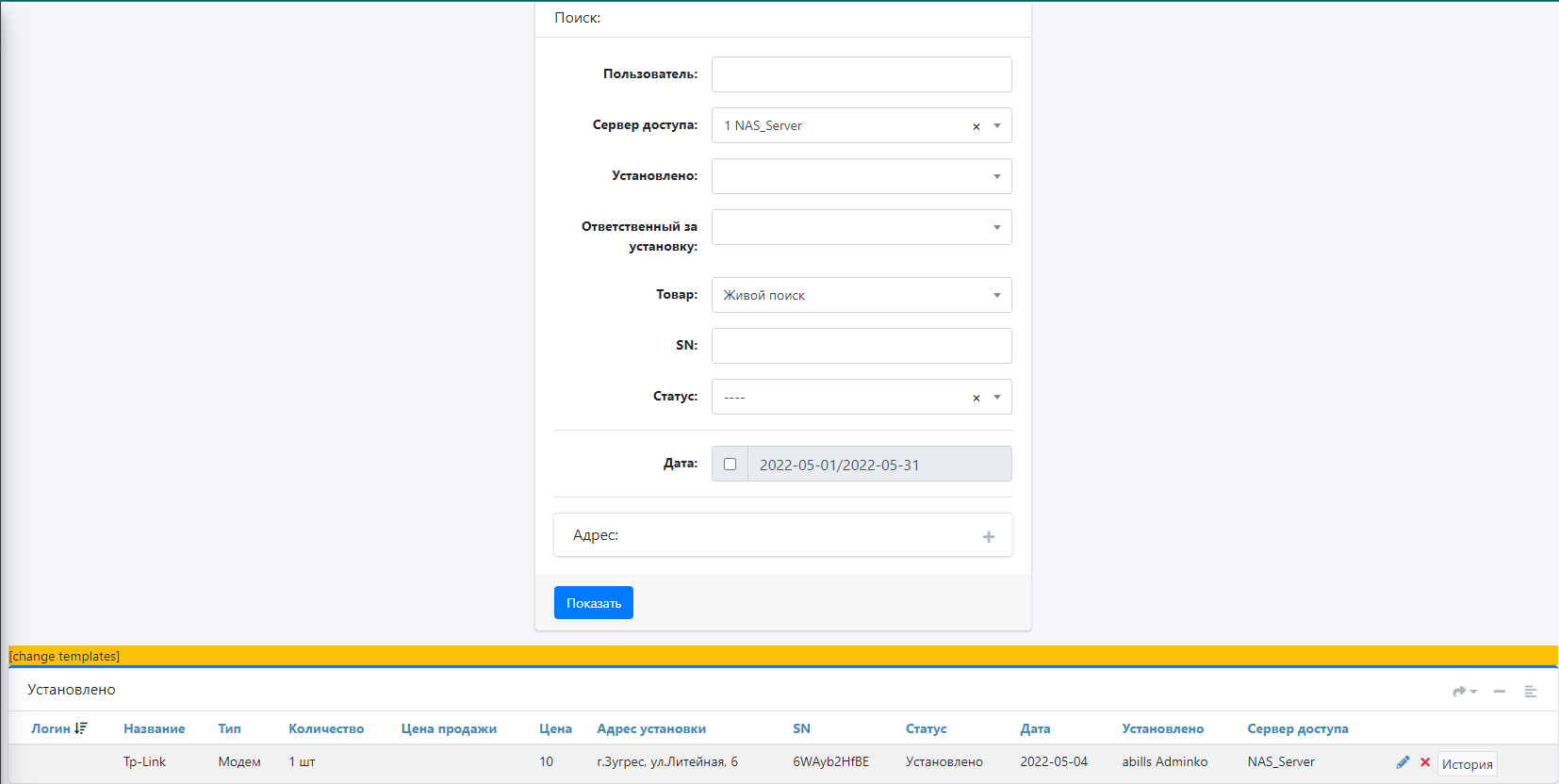
Task: Open the Сервер доступа dropdown
Action: [997, 125]
